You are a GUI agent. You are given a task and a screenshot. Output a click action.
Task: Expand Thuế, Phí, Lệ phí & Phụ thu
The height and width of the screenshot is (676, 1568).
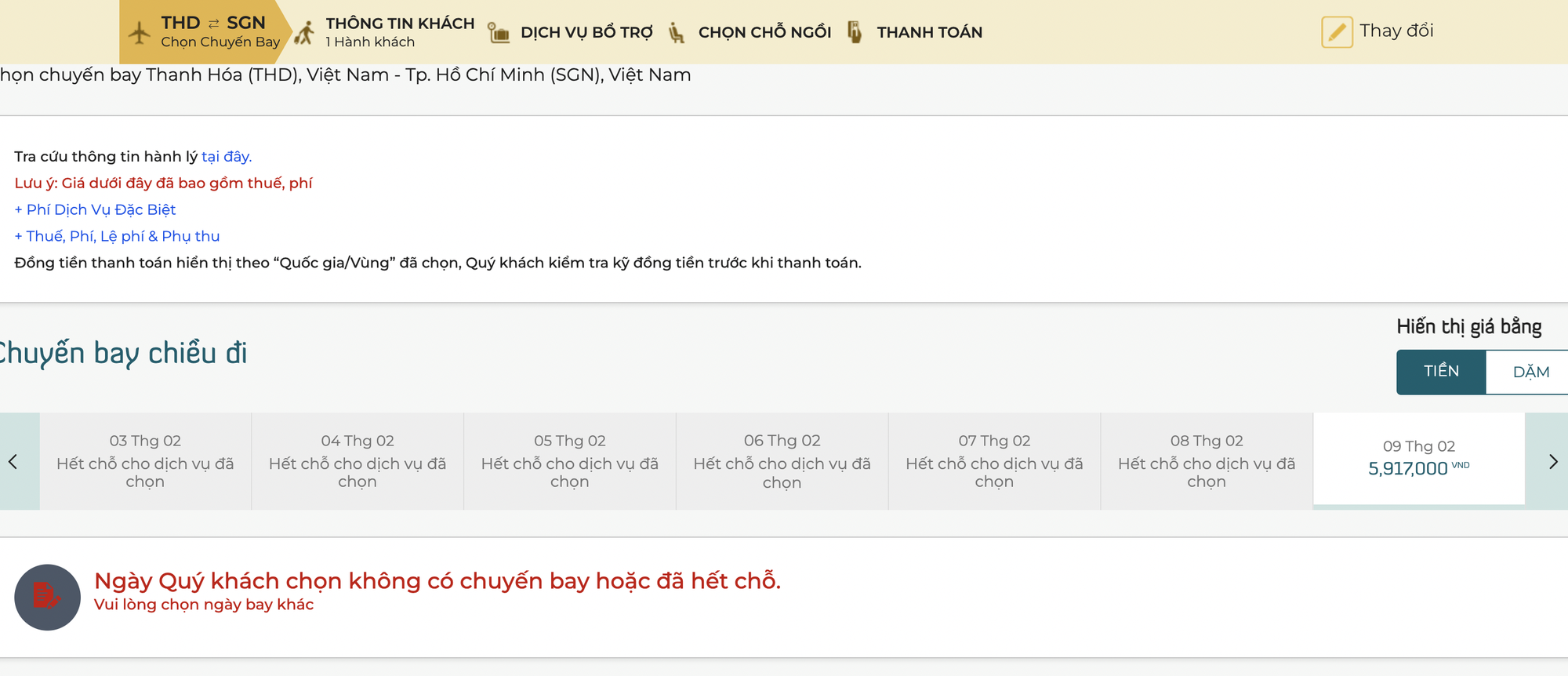(117, 236)
